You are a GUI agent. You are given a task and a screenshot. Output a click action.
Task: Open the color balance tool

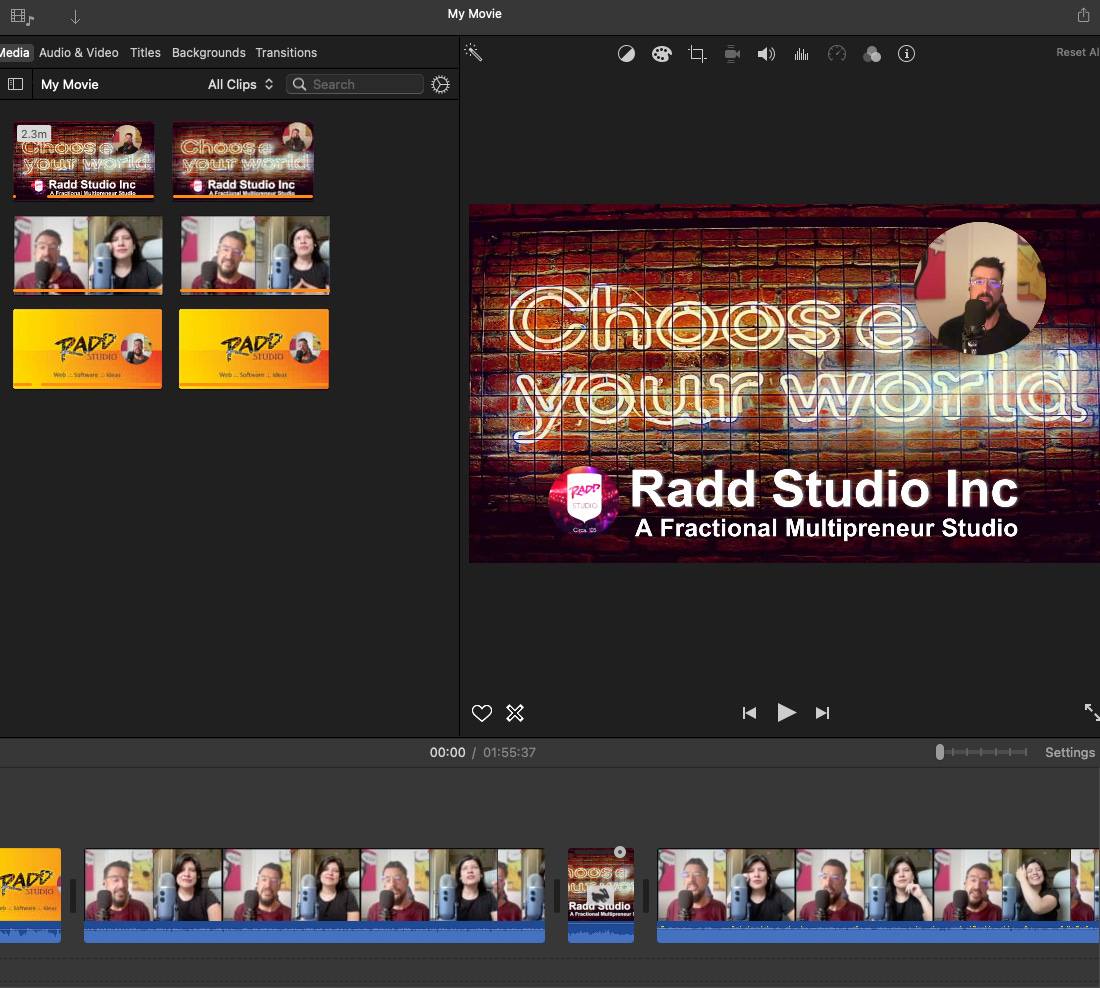[x=626, y=54]
